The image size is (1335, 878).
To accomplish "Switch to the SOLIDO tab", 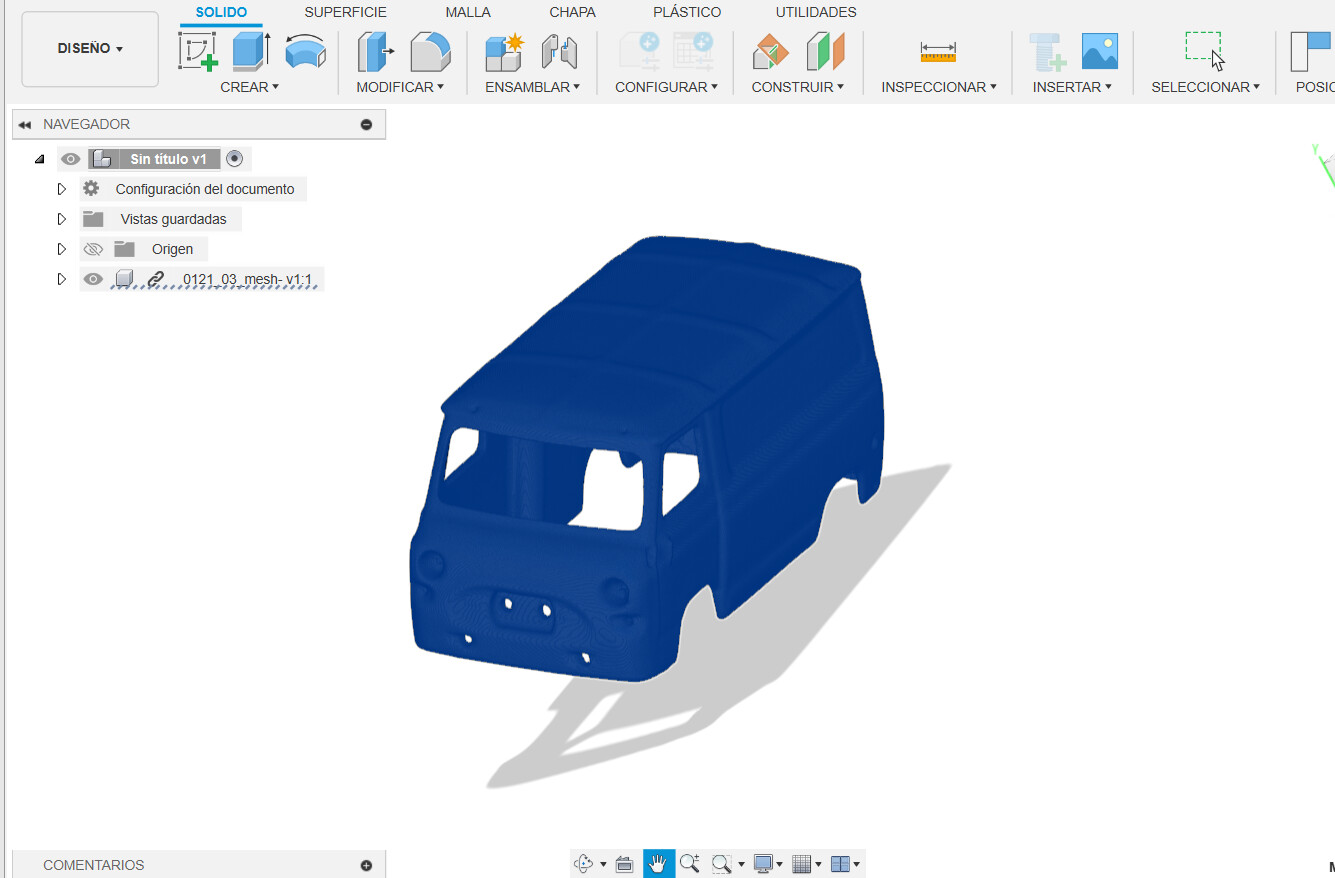I will [x=222, y=12].
